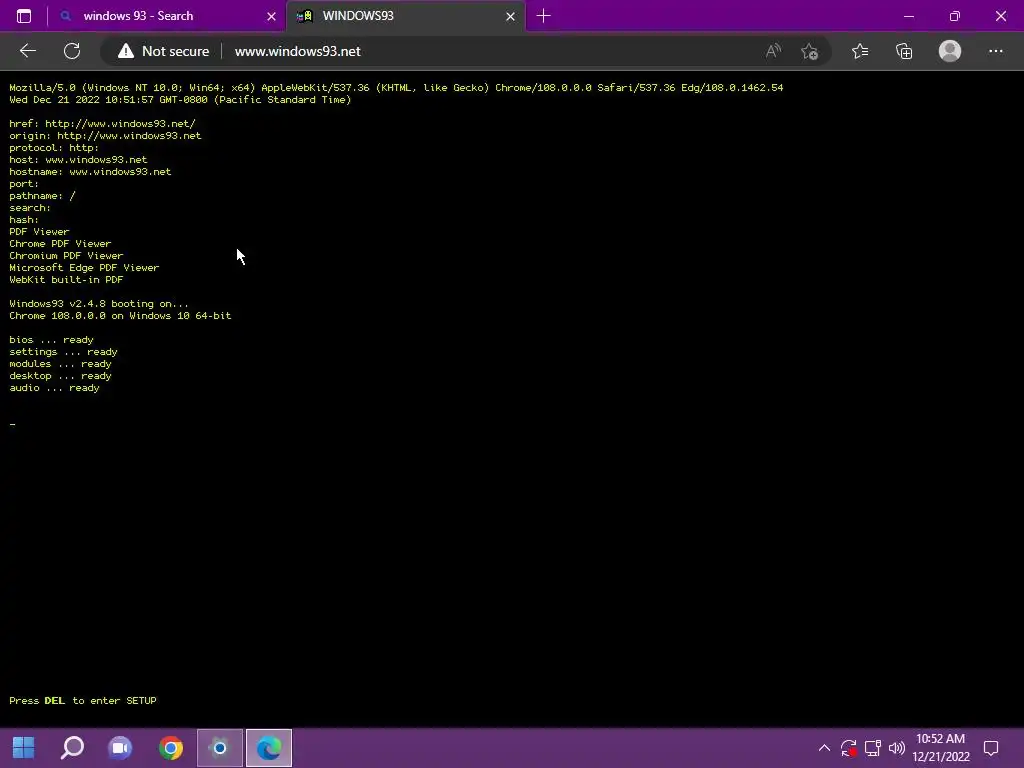The width and height of the screenshot is (1024, 768).
Task: Click the 'bios ... ready' line
Action: pos(52,340)
